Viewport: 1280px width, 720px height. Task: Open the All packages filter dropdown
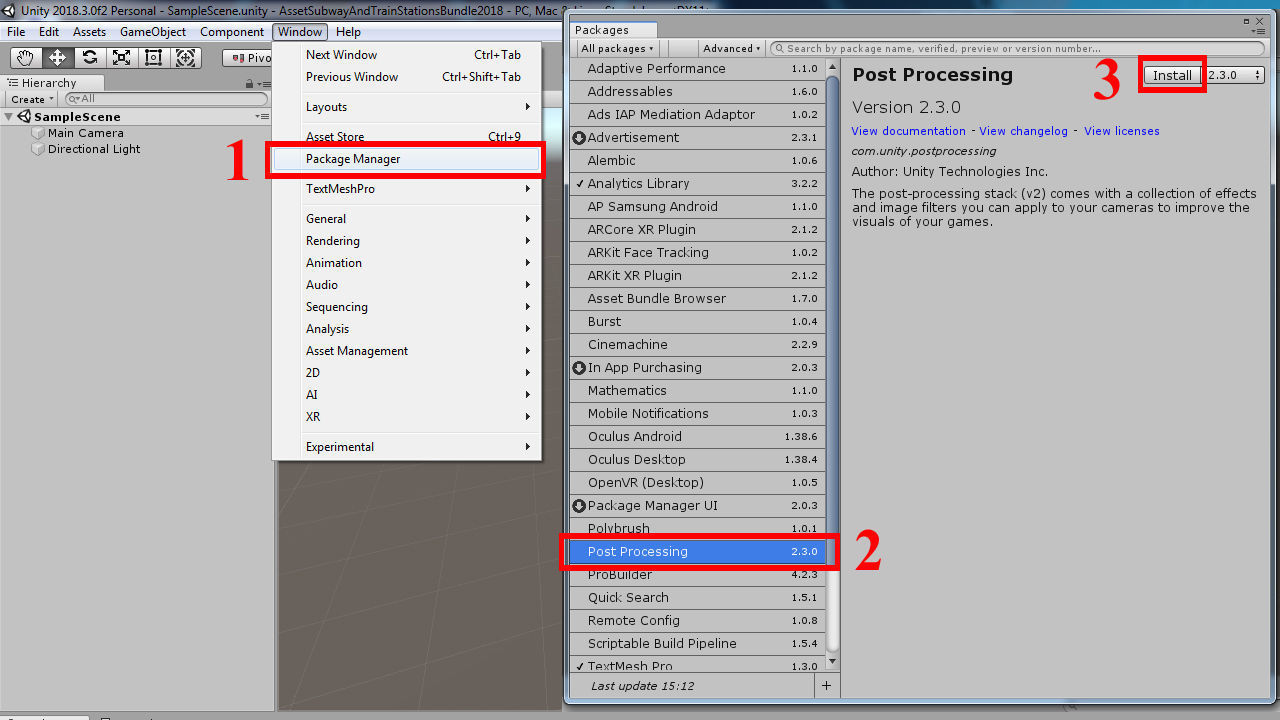tap(617, 48)
